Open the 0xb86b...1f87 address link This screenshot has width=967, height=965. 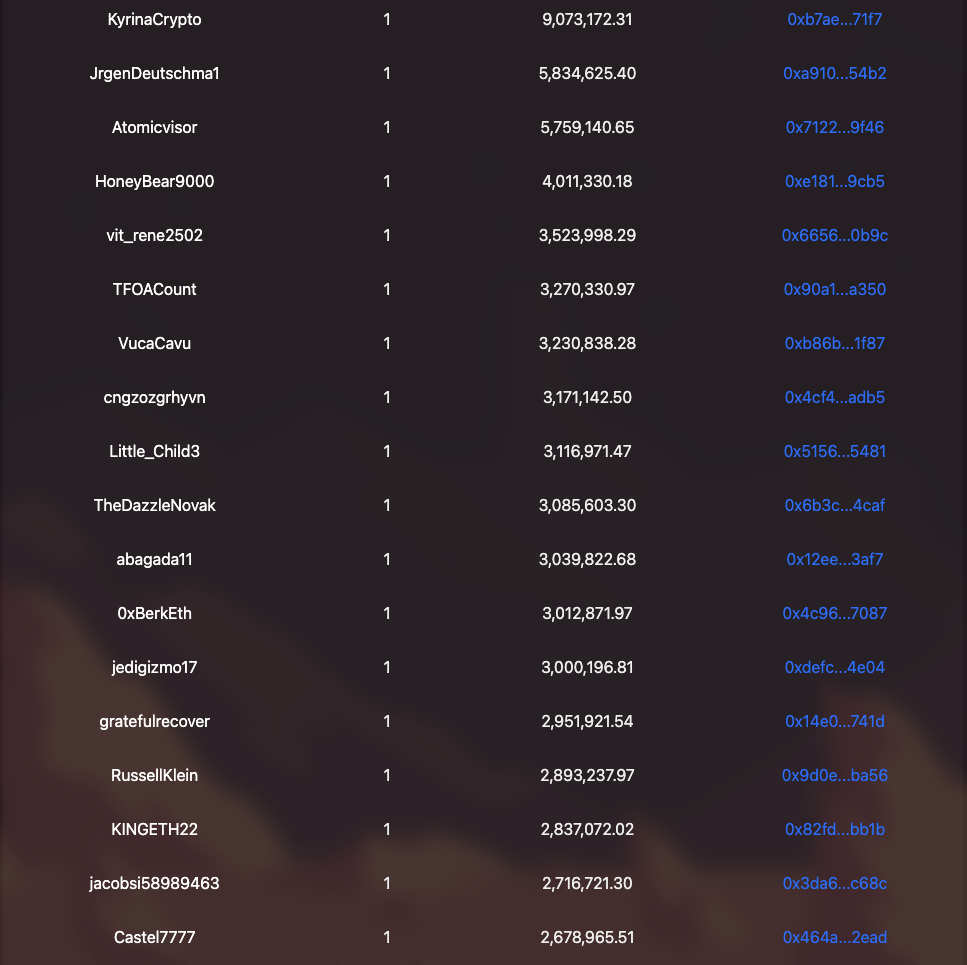(x=834, y=343)
